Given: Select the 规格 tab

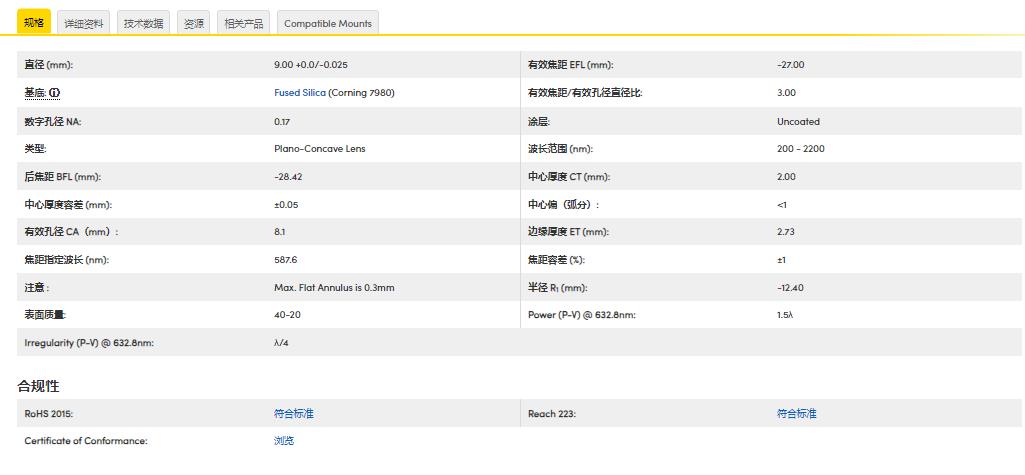Looking at the screenshot, I should pyautogui.click(x=33, y=23).
